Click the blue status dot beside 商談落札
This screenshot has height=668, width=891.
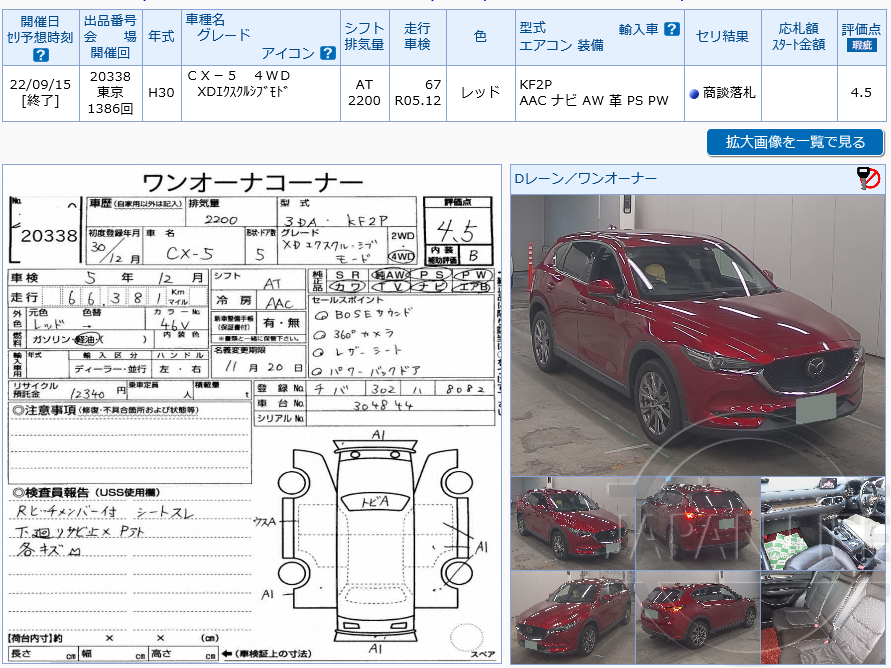[692, 94]
